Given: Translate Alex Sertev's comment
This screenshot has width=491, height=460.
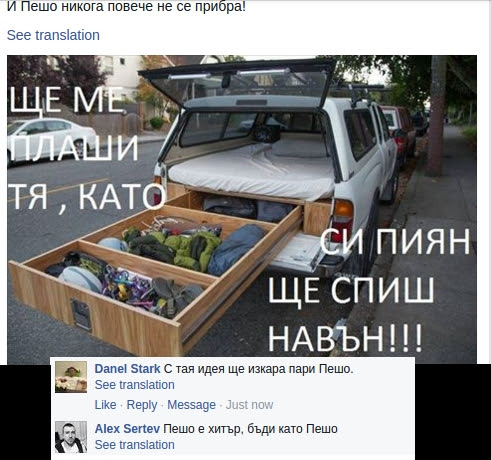Looking at the screenshot, I should point(135,445).
